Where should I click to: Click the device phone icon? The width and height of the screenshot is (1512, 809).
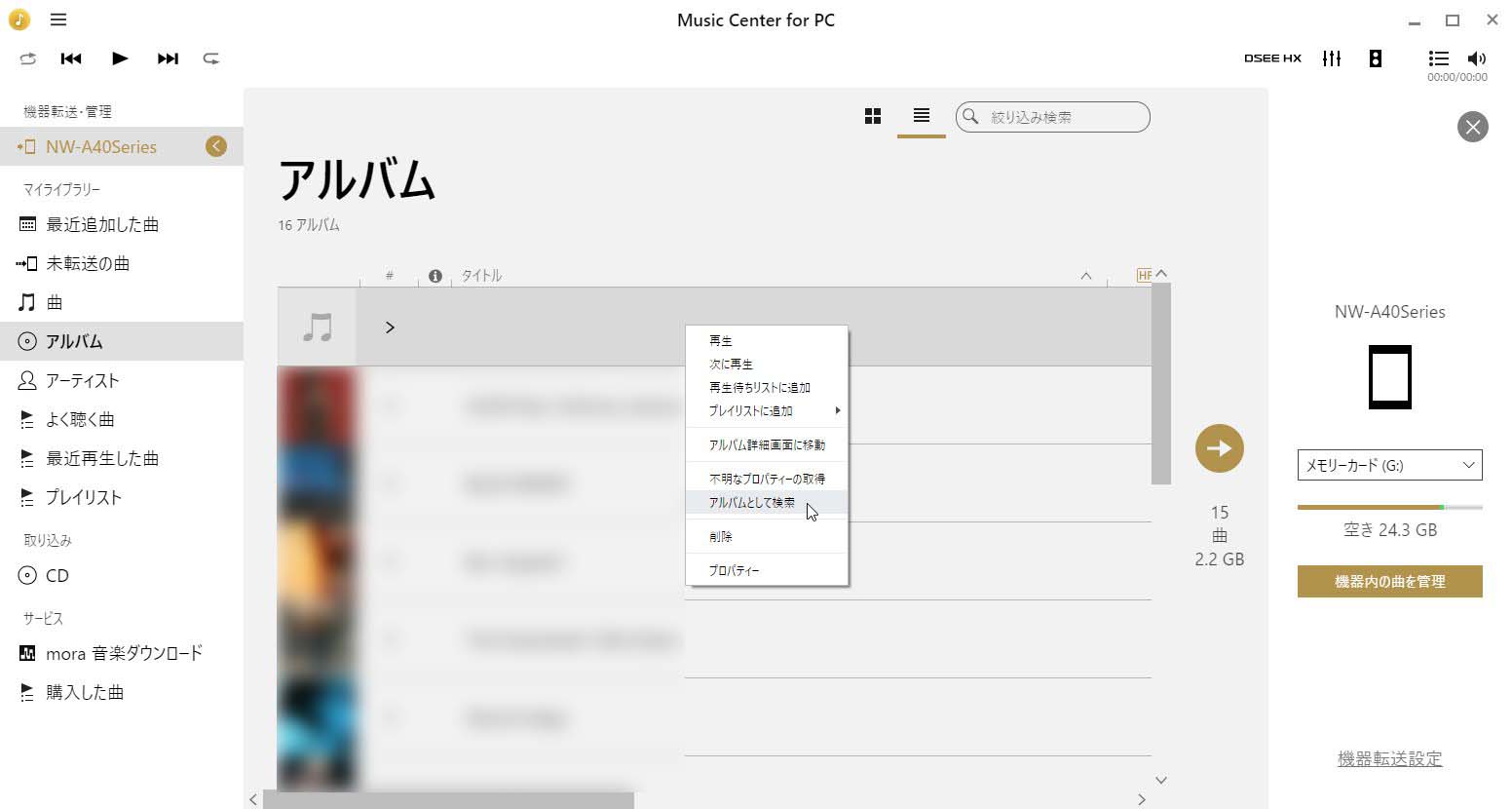(1389, 376)
